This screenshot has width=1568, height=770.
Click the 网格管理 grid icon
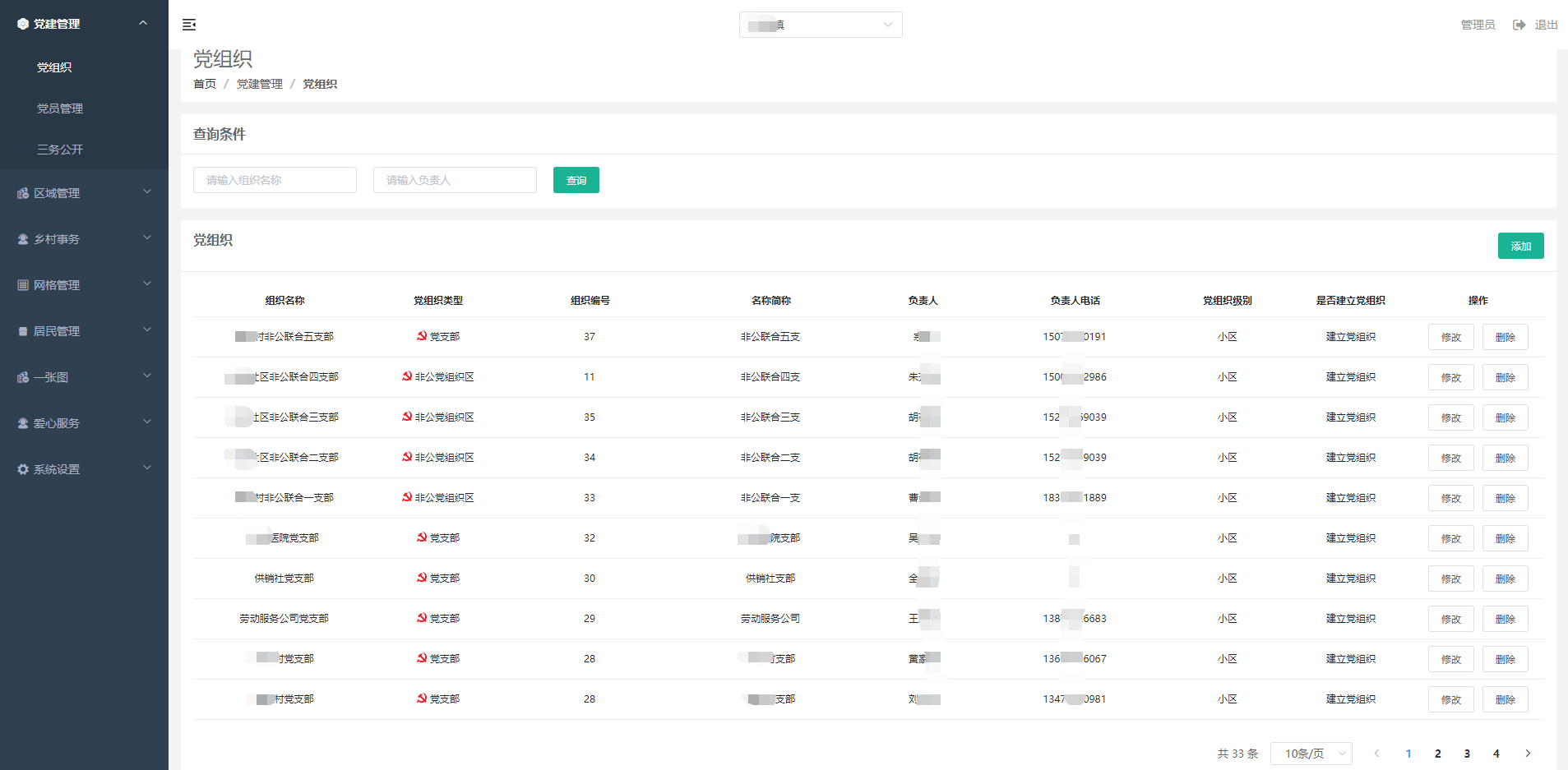(23, 285)
